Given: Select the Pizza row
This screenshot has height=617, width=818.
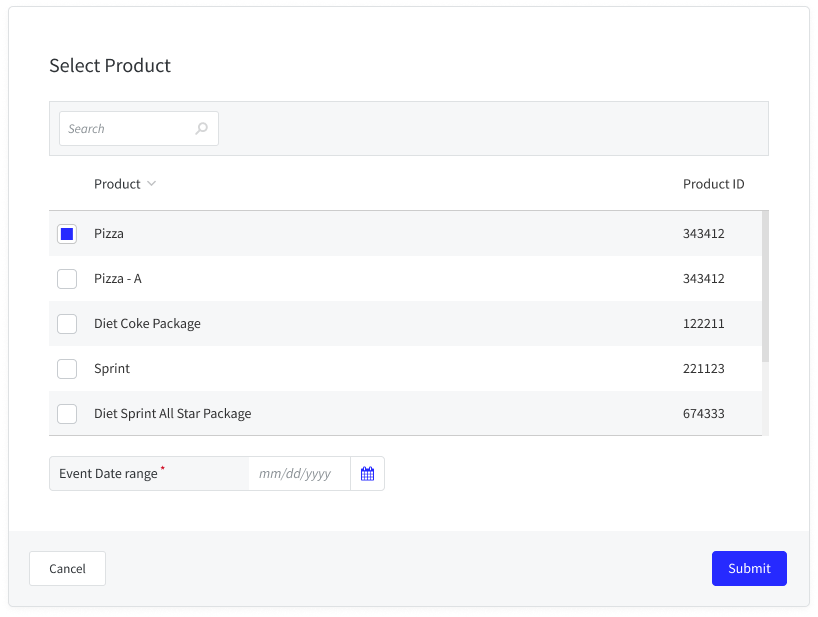Looking at the screenshot, I should click(x=300, y=233).
